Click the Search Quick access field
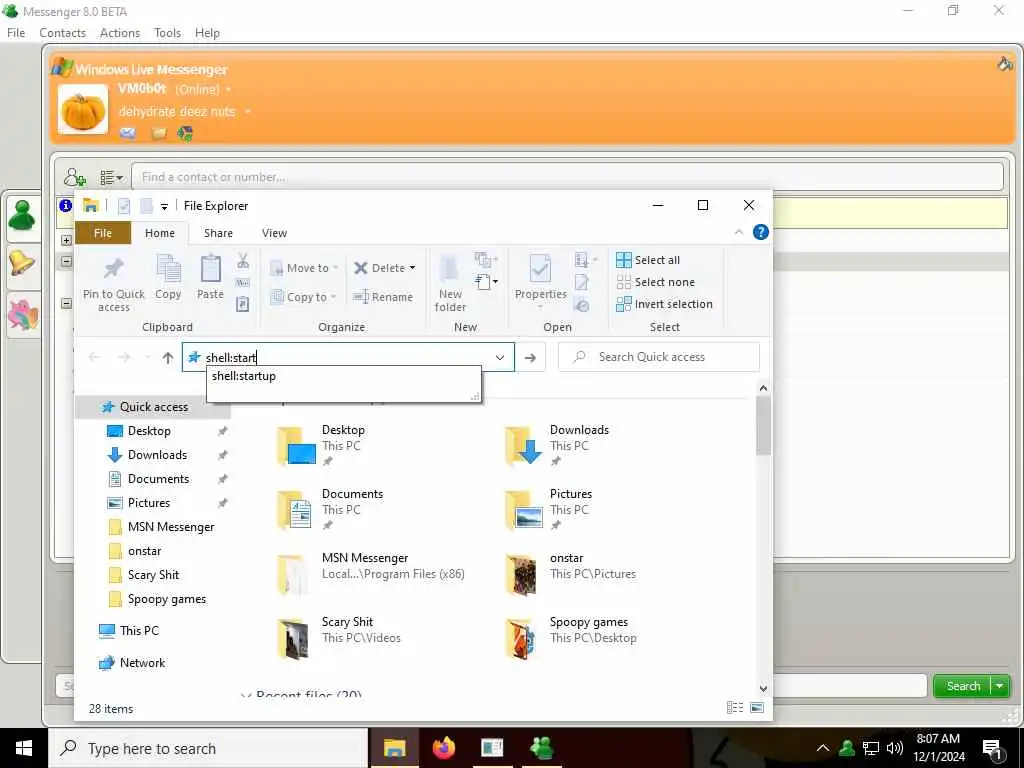 click(659, 357)
